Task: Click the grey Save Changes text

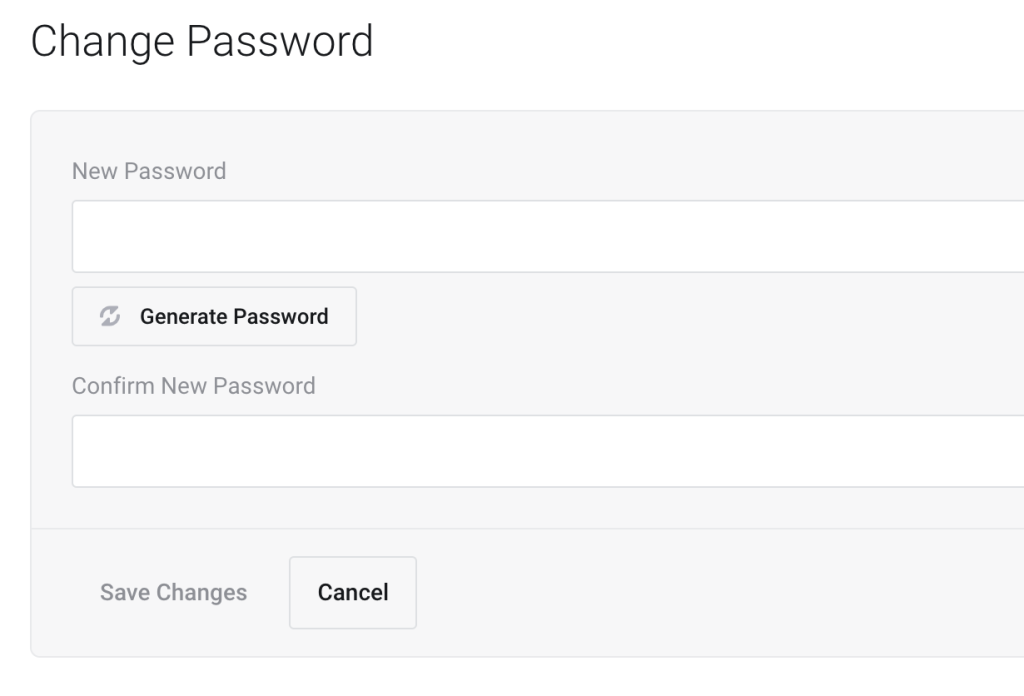Action: coord(173,592)
